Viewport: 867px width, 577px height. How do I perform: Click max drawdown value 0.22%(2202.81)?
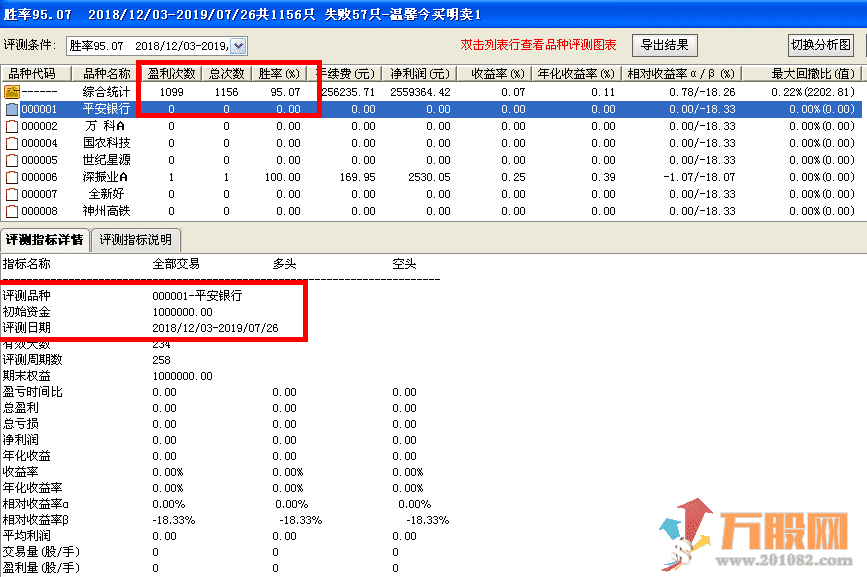coord(813,92)
